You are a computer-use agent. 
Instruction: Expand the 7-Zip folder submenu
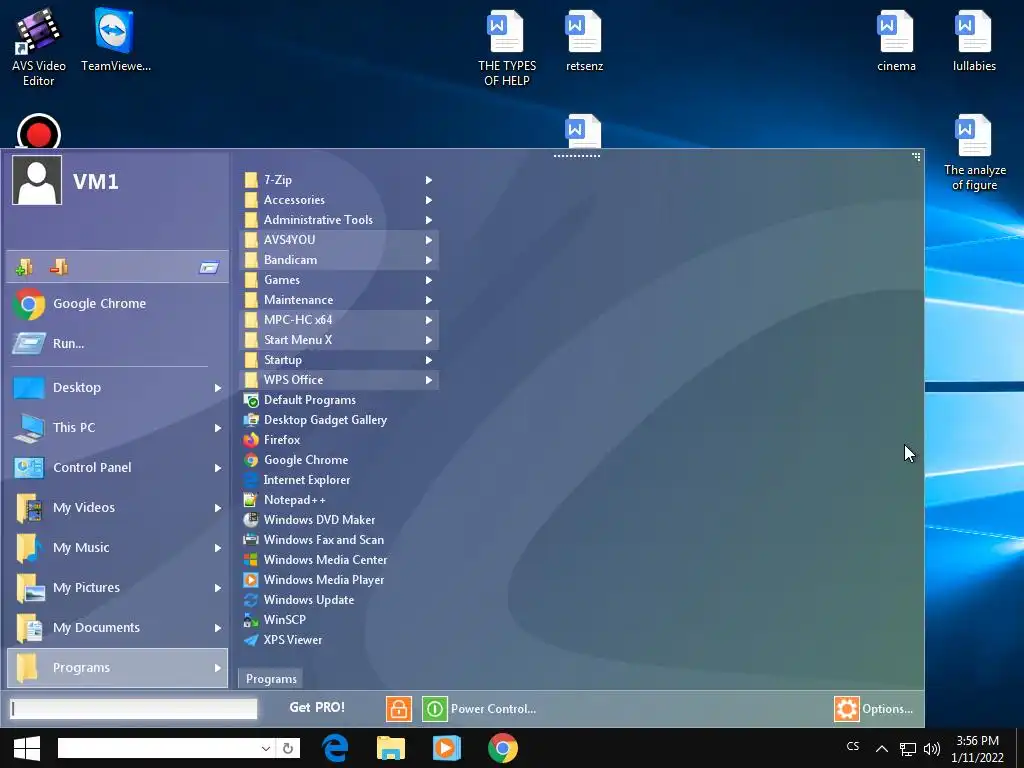(340, 180)
